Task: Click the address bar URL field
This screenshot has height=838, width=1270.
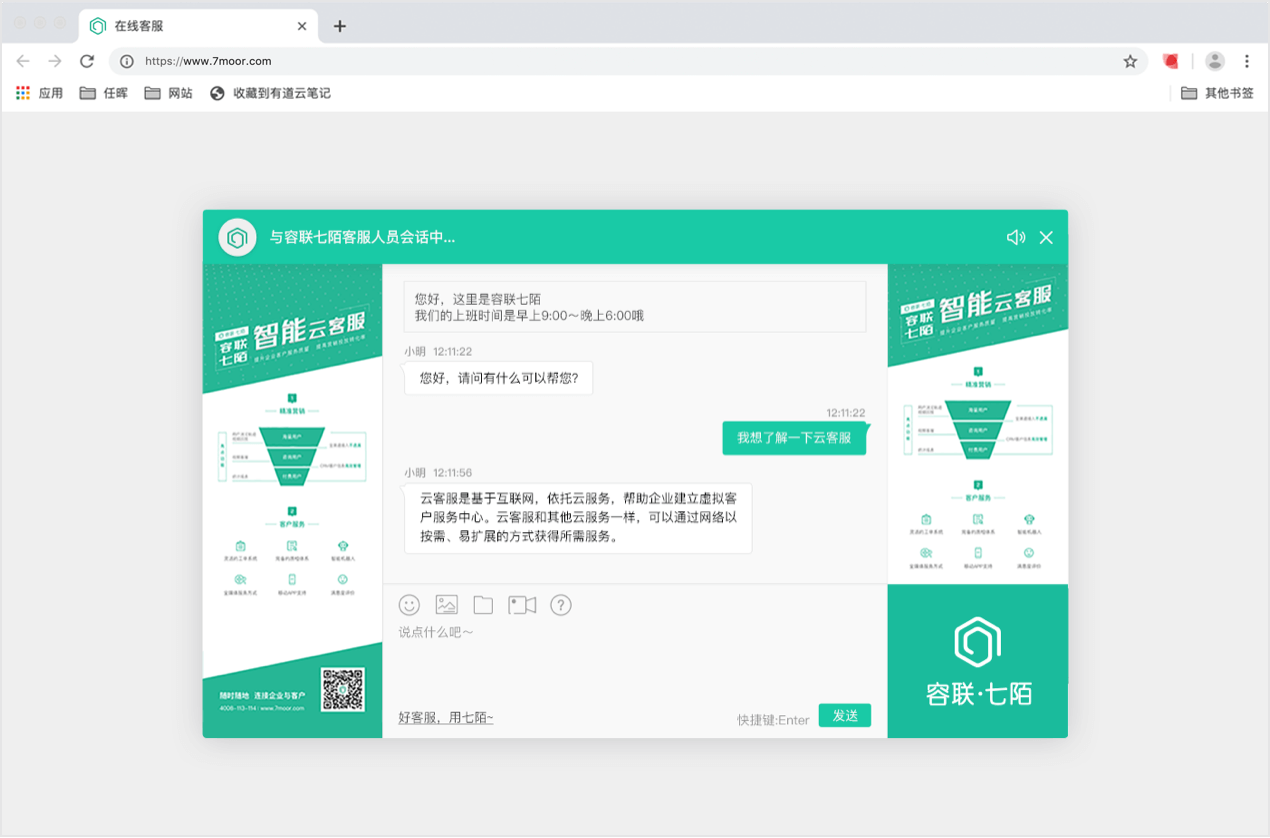Action: (628, 61)
